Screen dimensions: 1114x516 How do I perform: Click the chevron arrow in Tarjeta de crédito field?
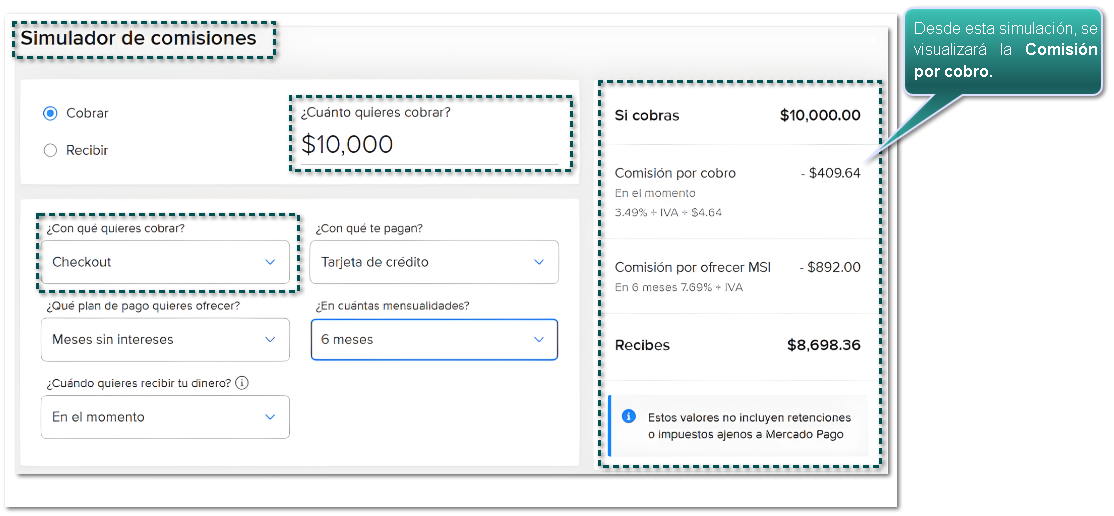(x=539, y=262)
